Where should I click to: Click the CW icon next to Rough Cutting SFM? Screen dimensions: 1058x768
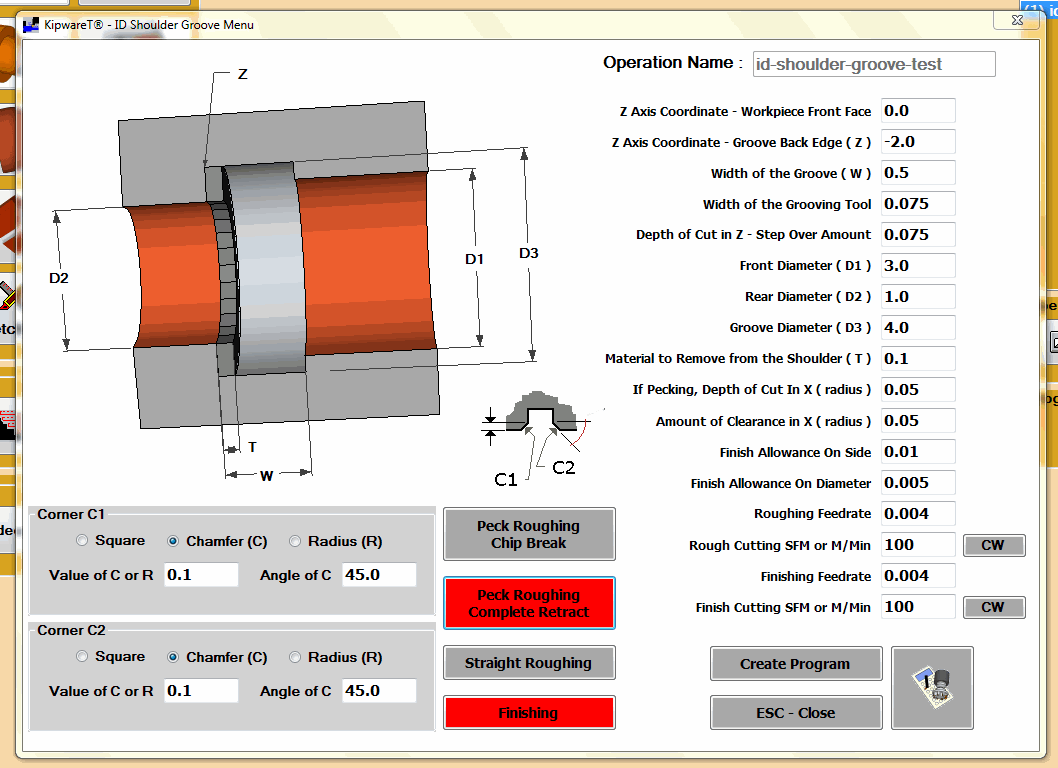click(x=993, y=545)
